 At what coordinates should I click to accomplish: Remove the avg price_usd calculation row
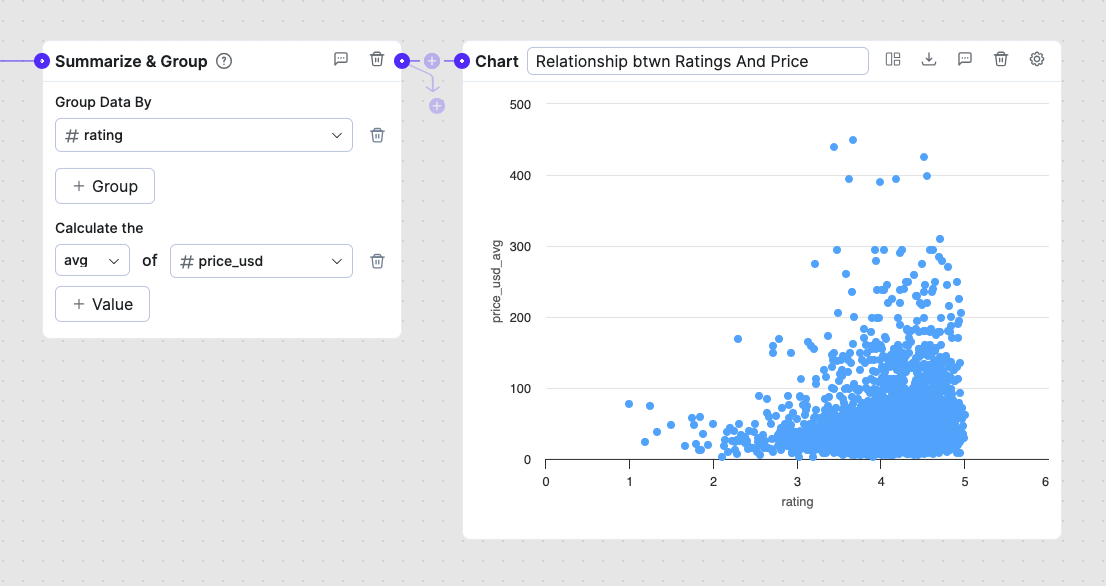tap(377, 261)
